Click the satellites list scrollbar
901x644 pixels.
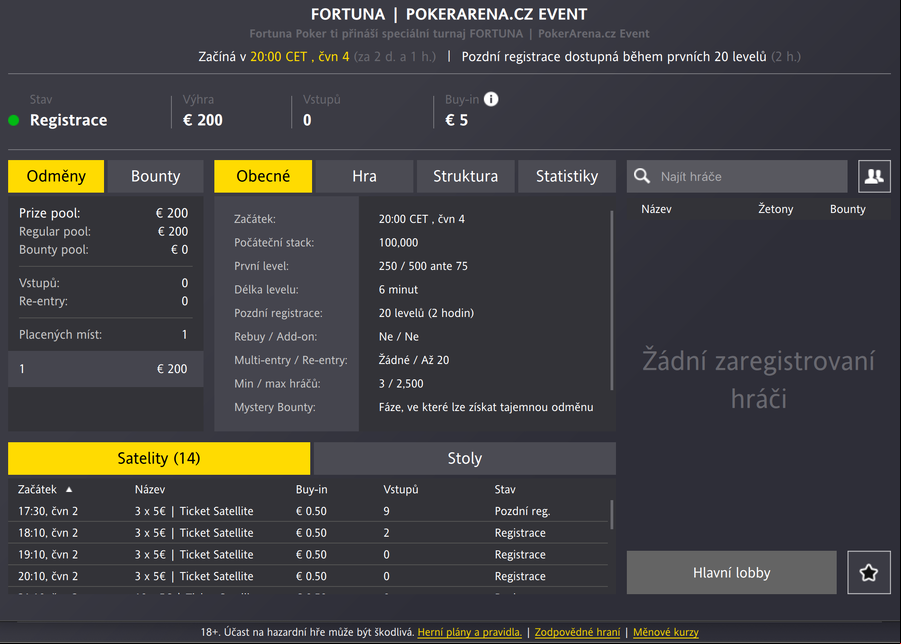click(612, 515)
